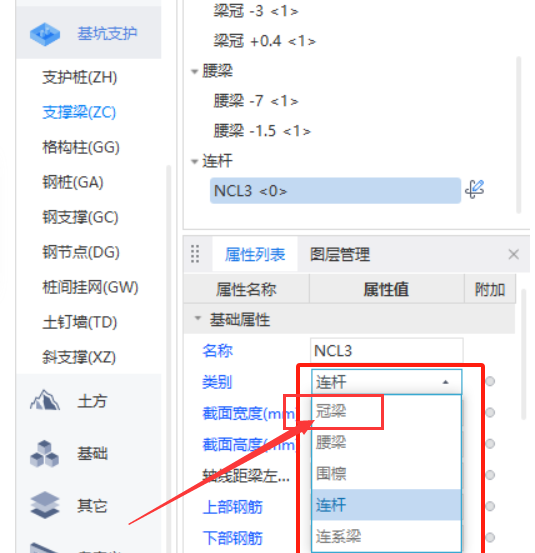The image size is (535, 553).
Task: Open the 土方 category label
Action: [x=92, y=401]
